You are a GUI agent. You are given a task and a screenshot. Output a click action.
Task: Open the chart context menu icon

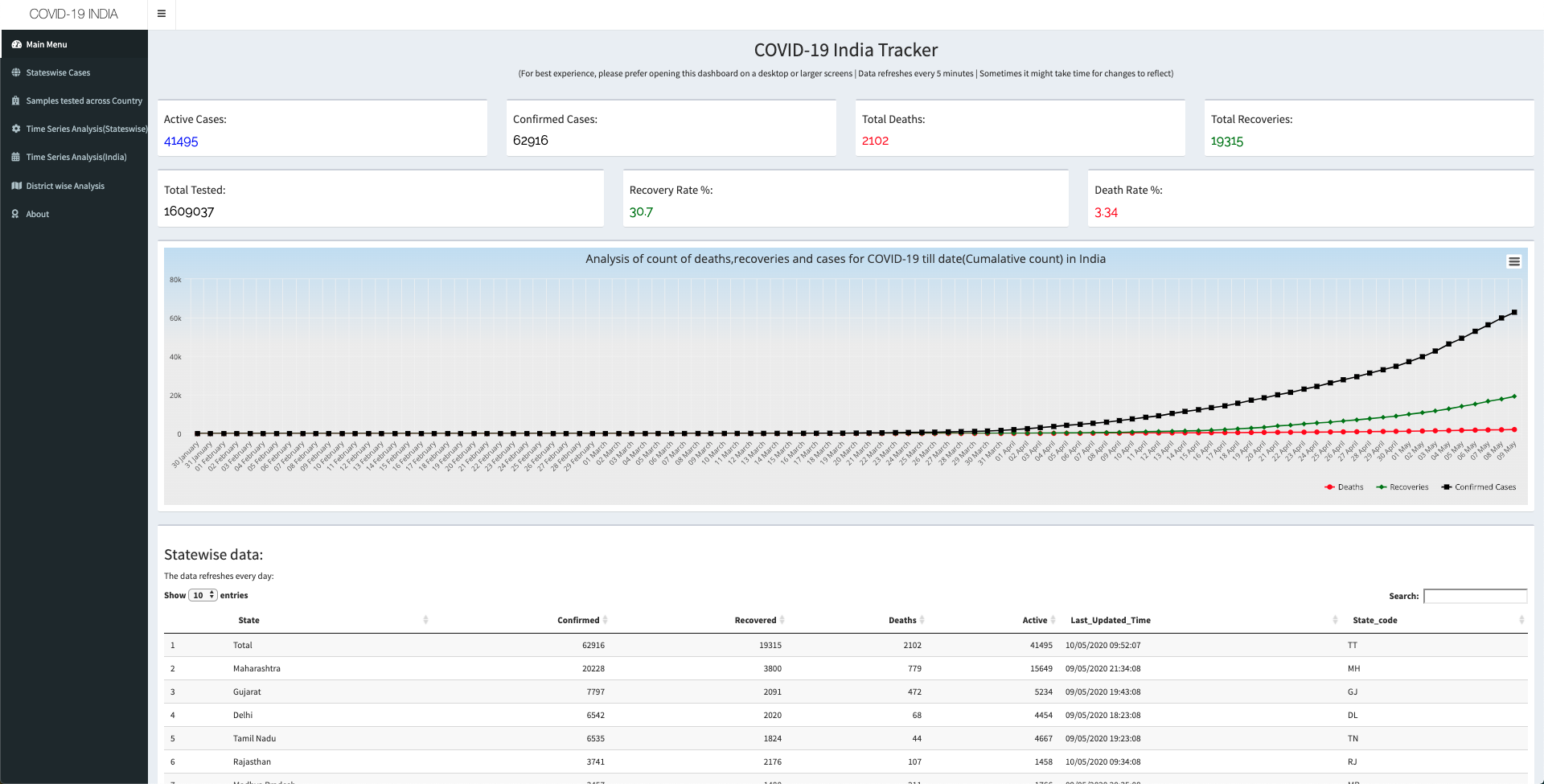pyautogui.click(x=1513, y=261)
